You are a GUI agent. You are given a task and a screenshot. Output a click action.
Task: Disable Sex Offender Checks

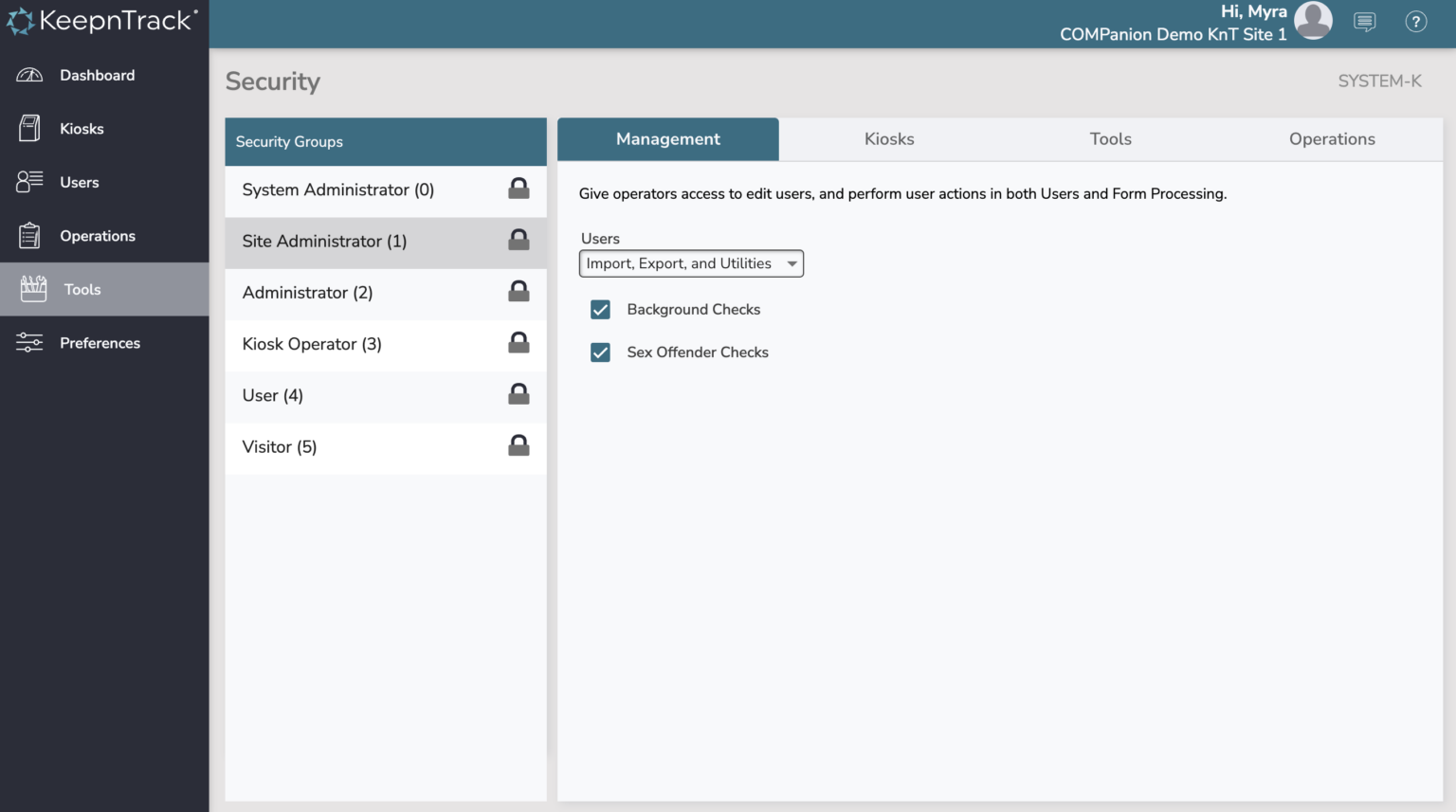(600, 352)
